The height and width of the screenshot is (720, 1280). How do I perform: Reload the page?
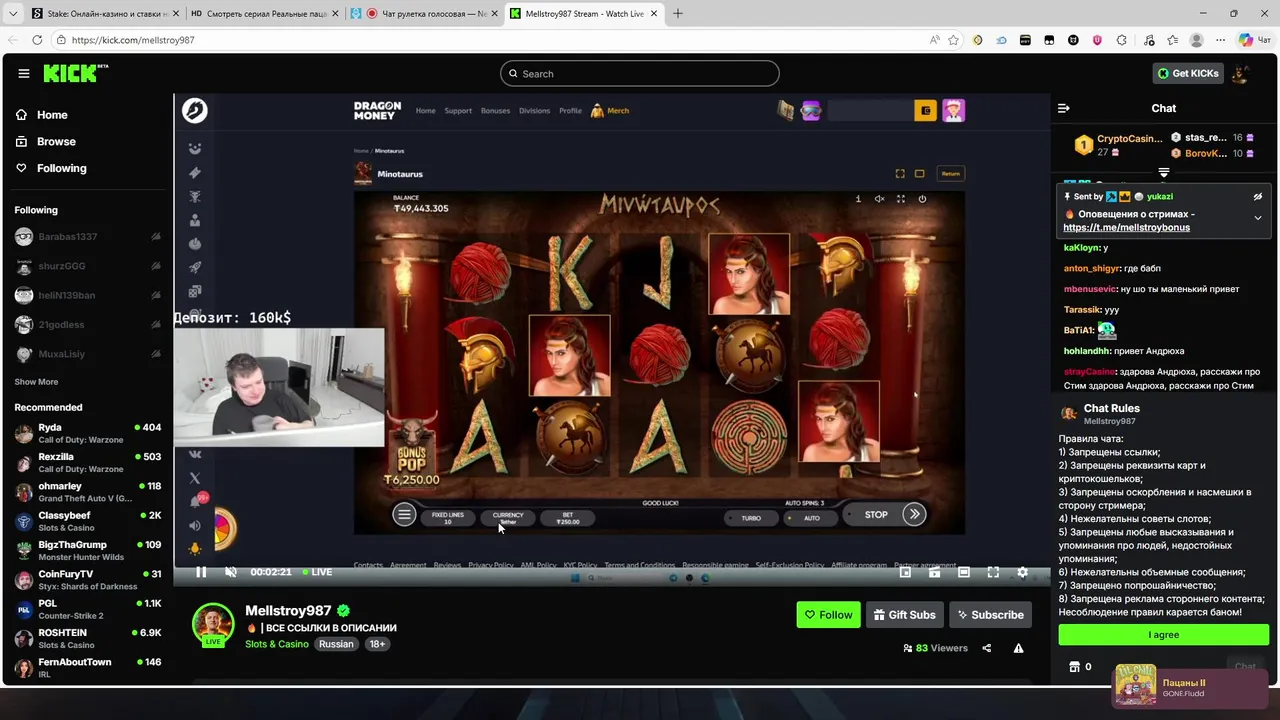coord(37,40)
